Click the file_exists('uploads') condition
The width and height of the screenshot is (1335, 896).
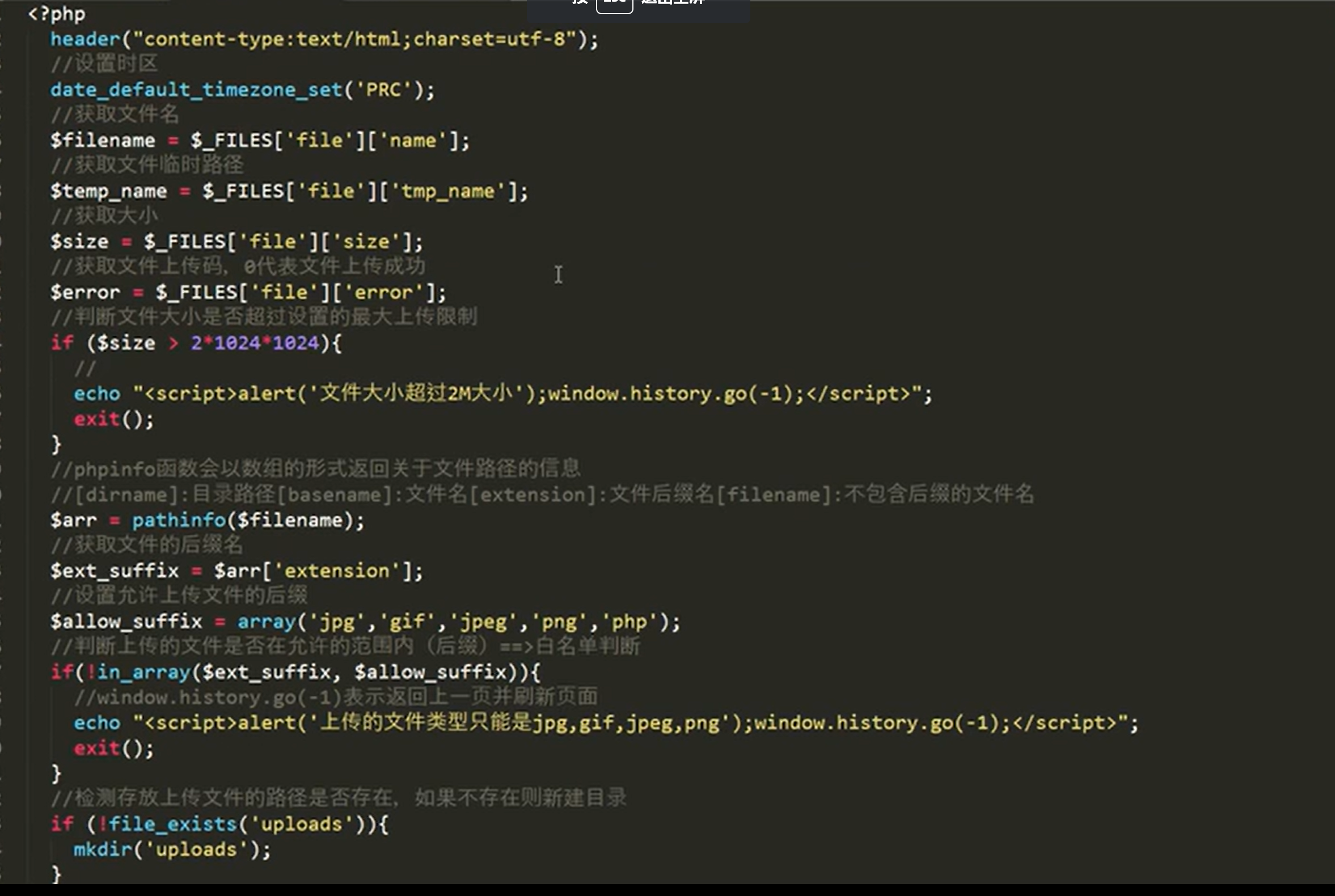pos(229,823)
